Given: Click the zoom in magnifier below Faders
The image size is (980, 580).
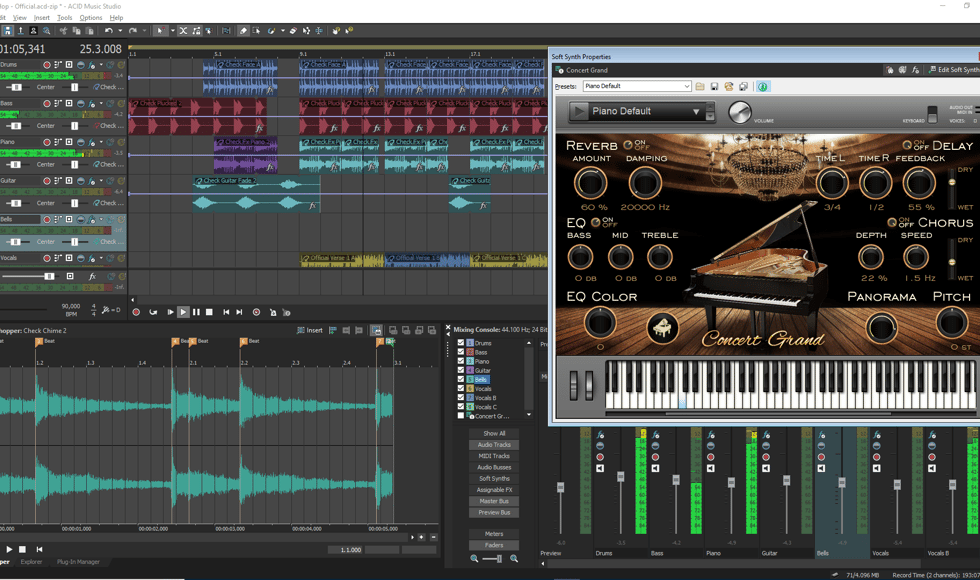Looking at the screenshot, I should point(514,559).
